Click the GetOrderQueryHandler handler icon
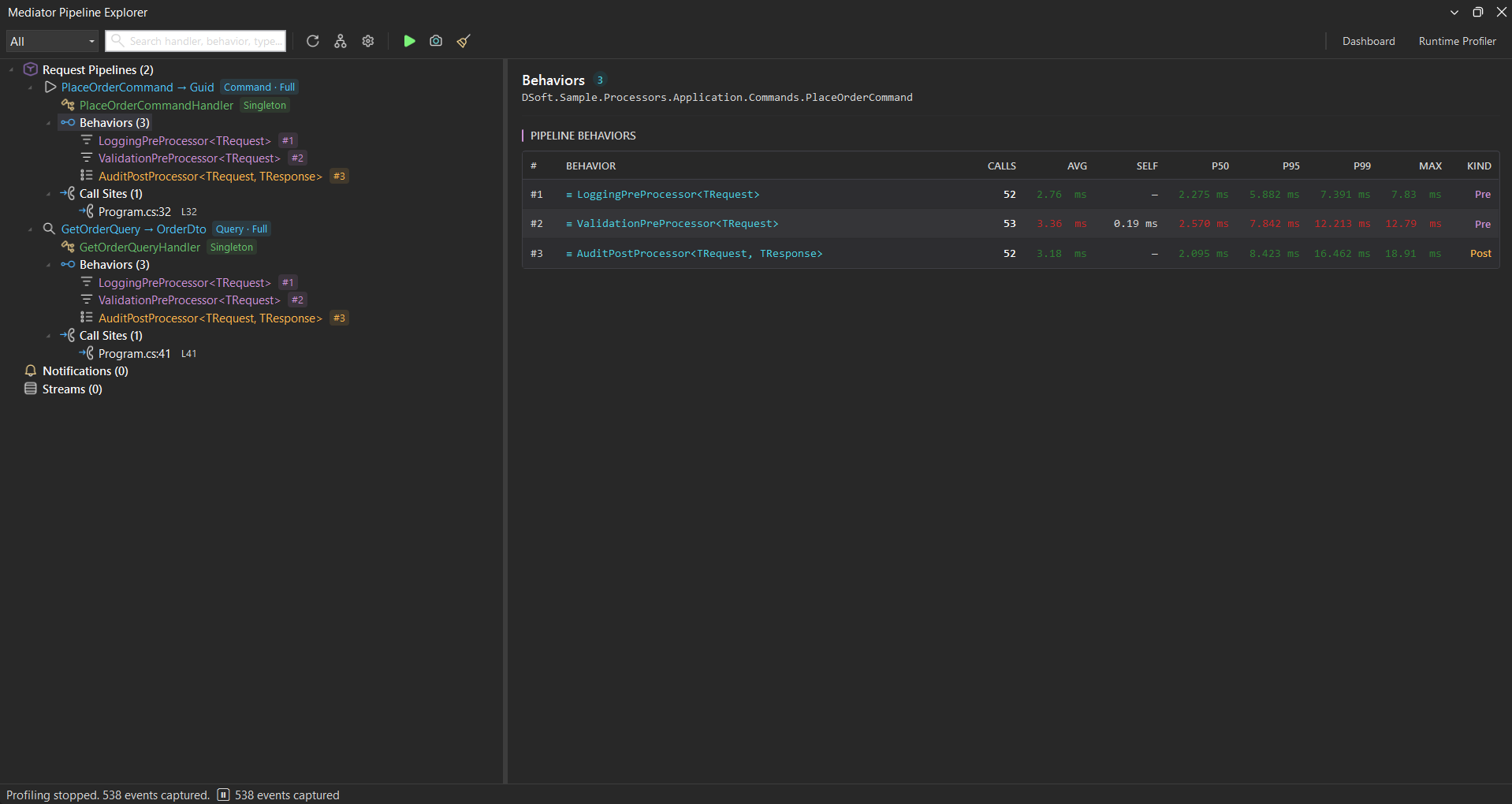1512x804 pixels. tap(68, 247)
